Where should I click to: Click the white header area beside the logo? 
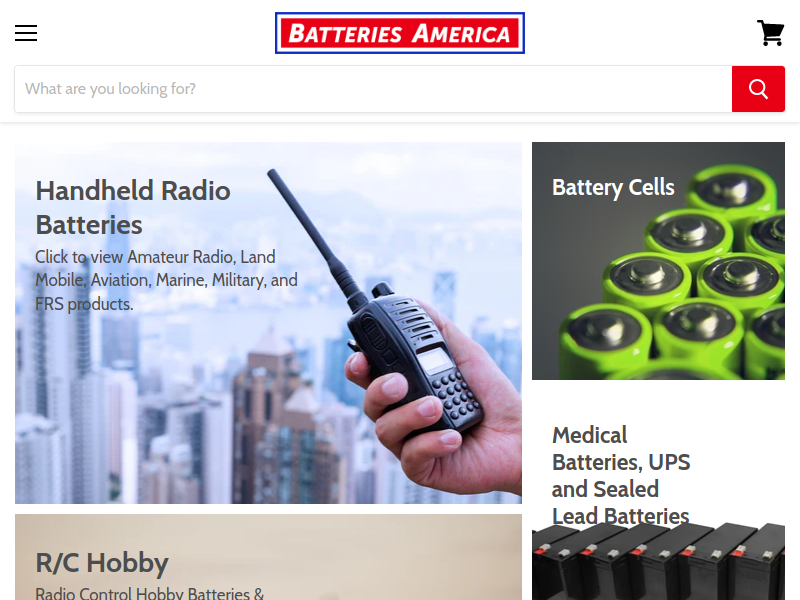point(638,33)
